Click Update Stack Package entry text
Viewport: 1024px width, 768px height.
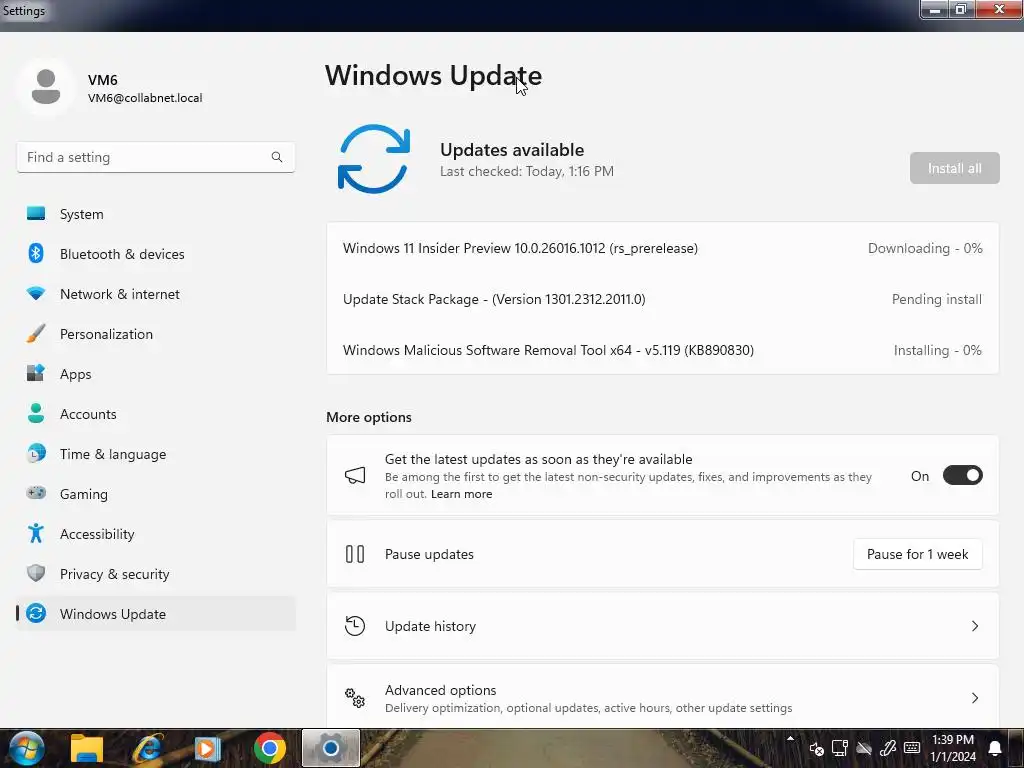pos(494,299)
